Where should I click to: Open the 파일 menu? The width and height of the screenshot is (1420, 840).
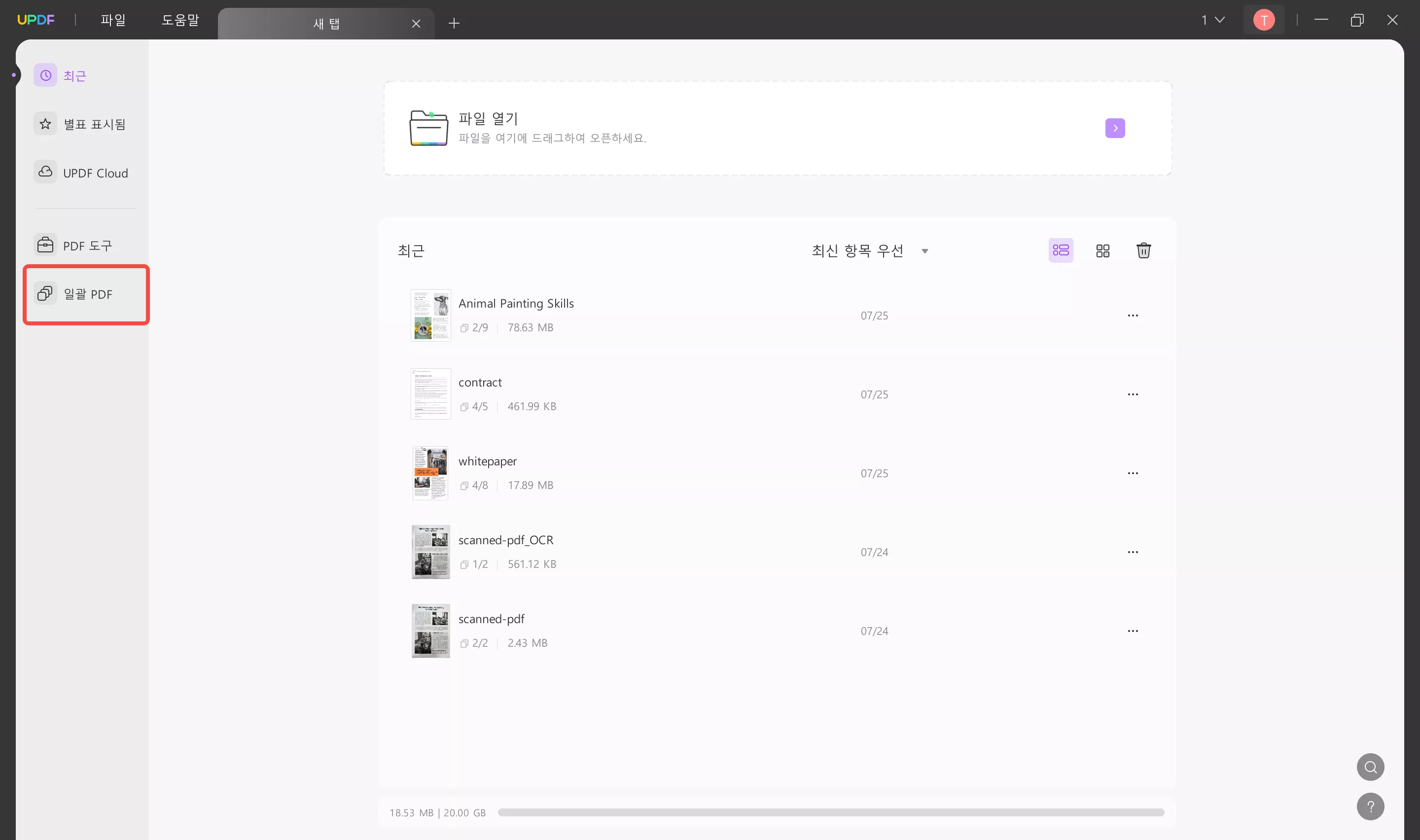click(x=112, y=20)
